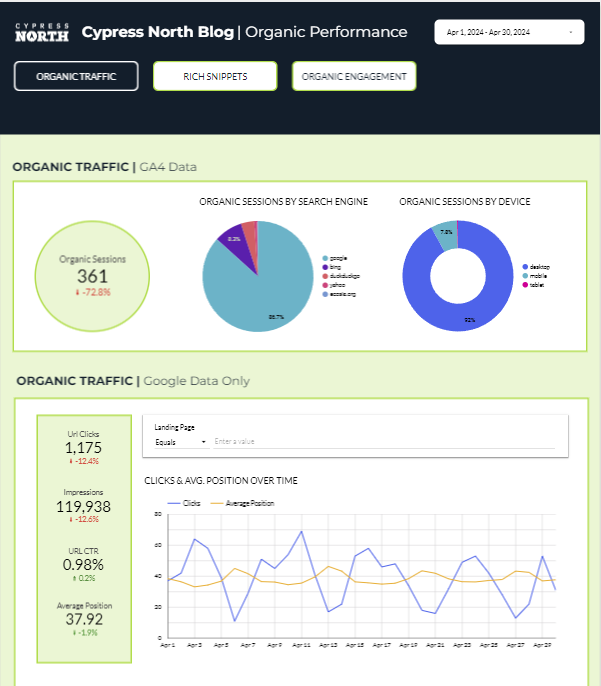The height and width of the screenshot is (686, 601).
Task: Open the Landing Page 'Equals' operator dropdown
Action: coord(180,442)
